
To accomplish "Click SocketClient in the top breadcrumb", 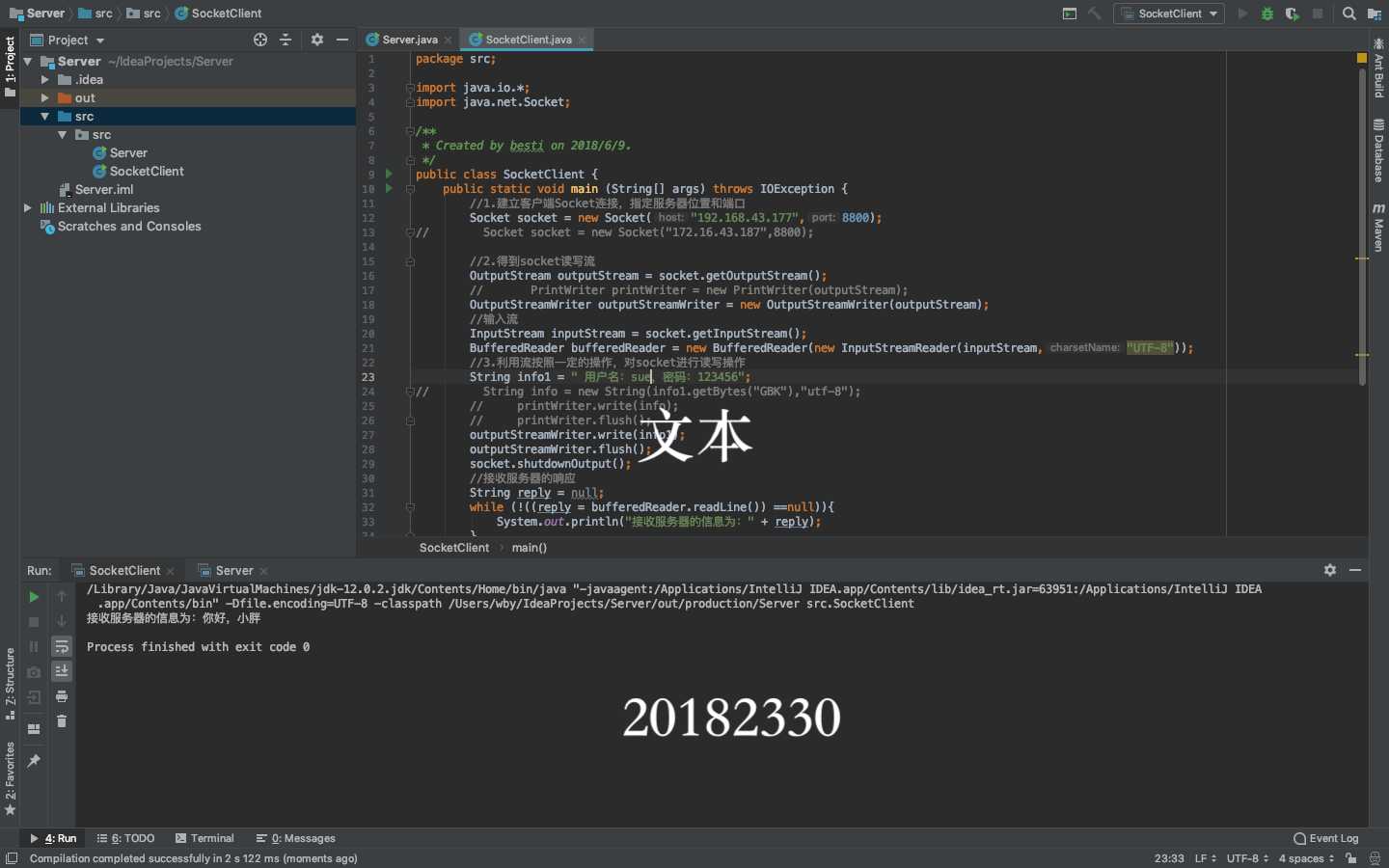I will (218, 14).
